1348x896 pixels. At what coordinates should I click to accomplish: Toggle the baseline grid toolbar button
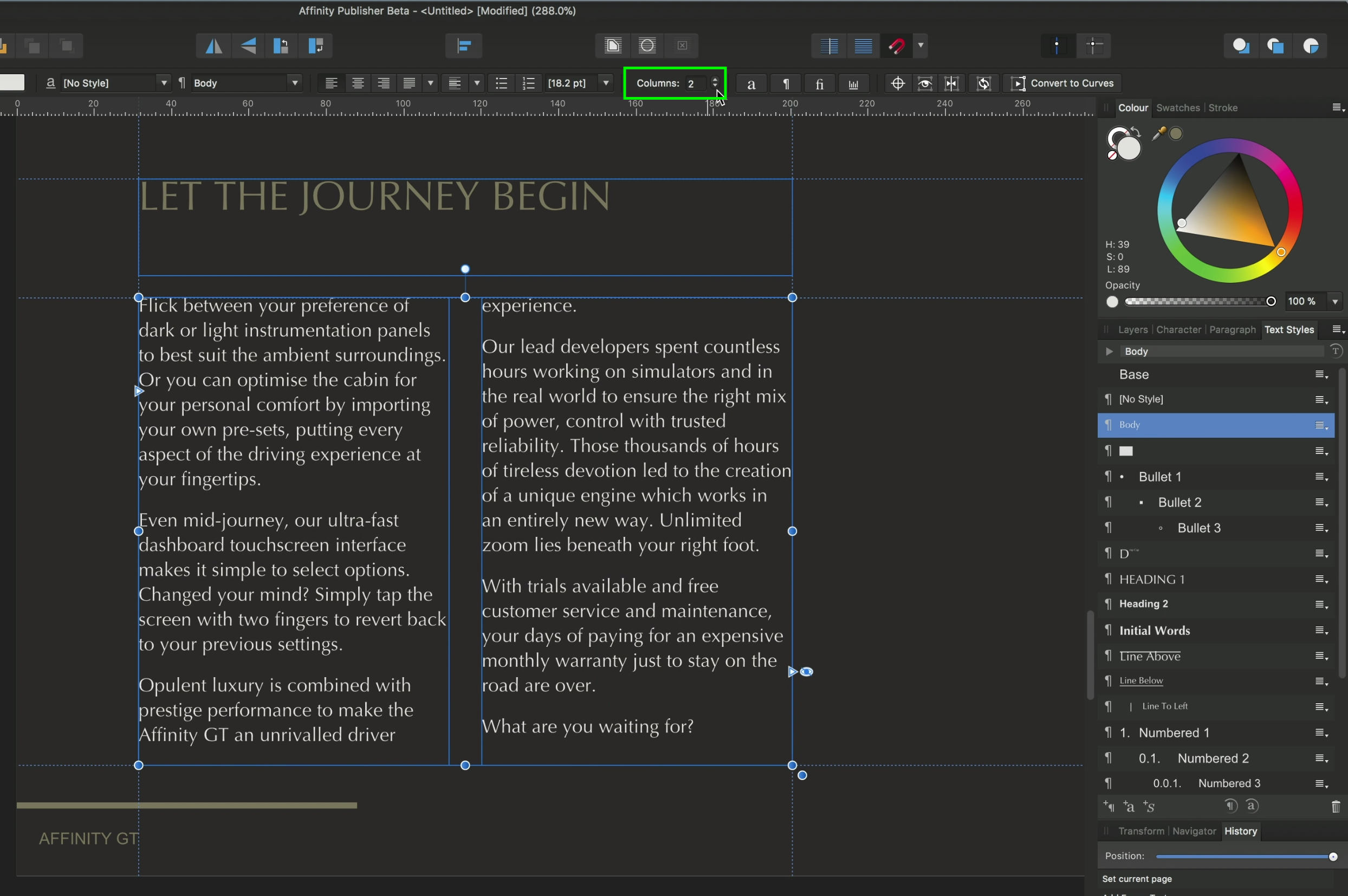(x=863, y=46)
